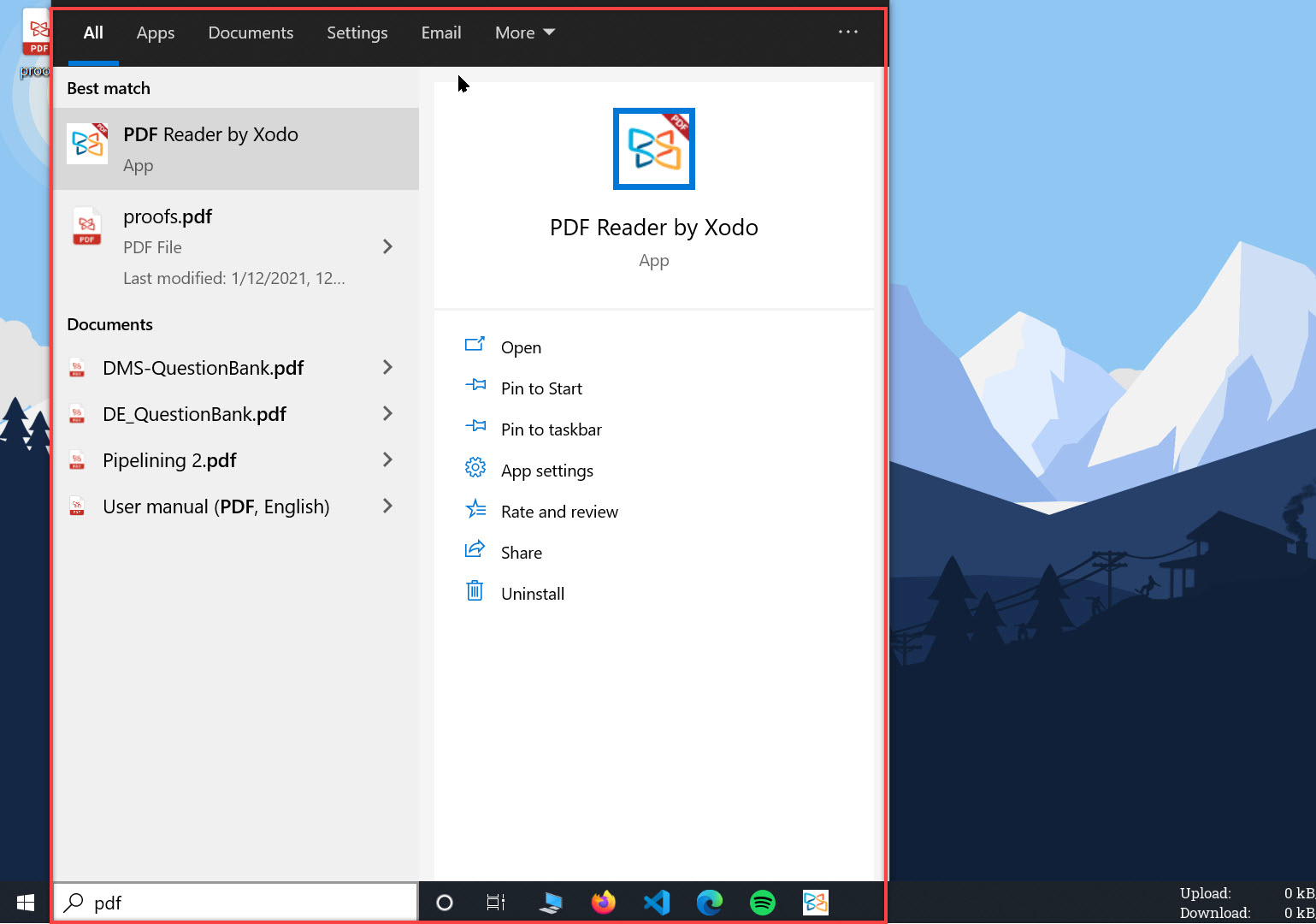Open App settings for Xodo
Image resolution: width=1316 pixels, height=924 pixels.
(x=547, y=471)
